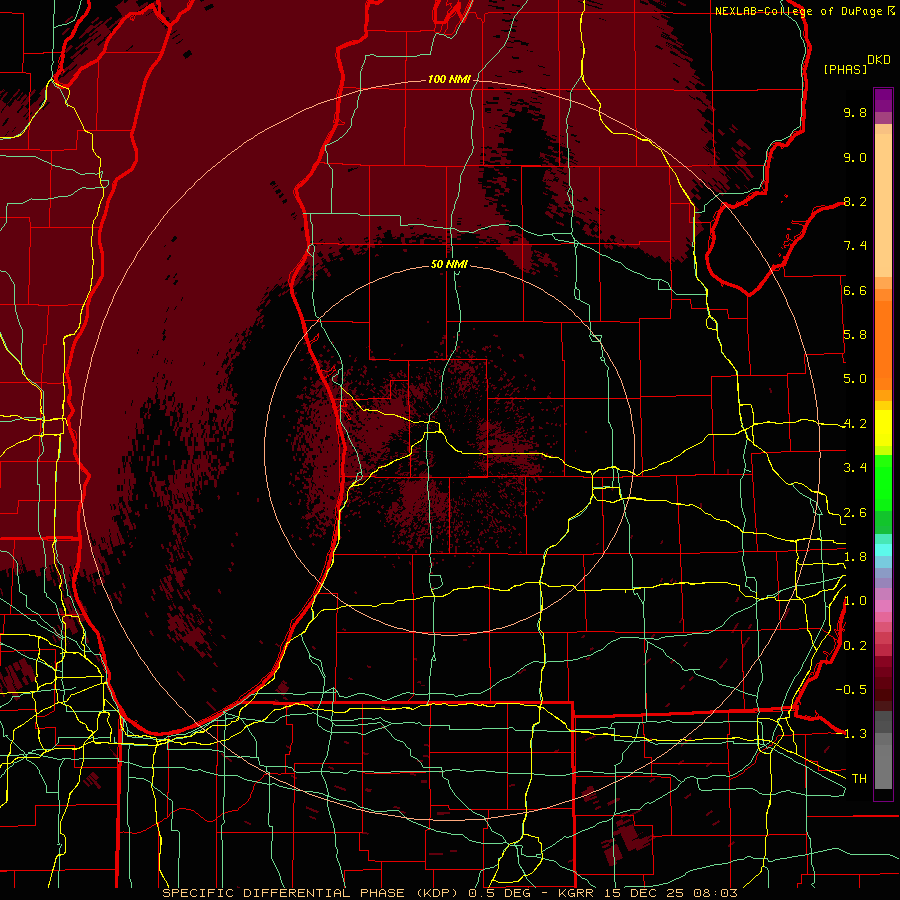Click the 15 DEC 25 date in caption
Screen dimensions: 900x900
(x=645, y=893)
